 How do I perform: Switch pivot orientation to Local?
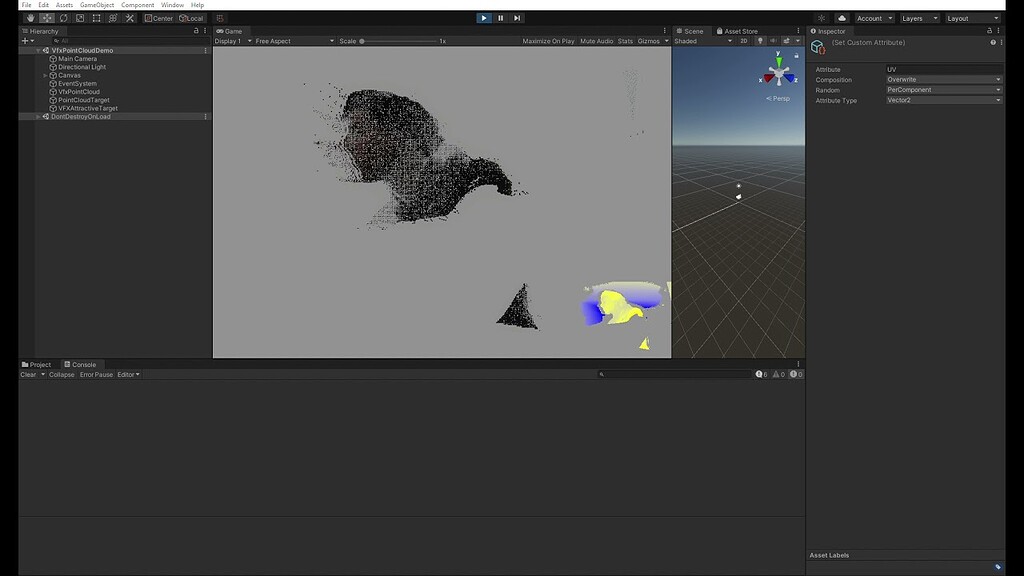pyautogui.click(x=193, y=18)
